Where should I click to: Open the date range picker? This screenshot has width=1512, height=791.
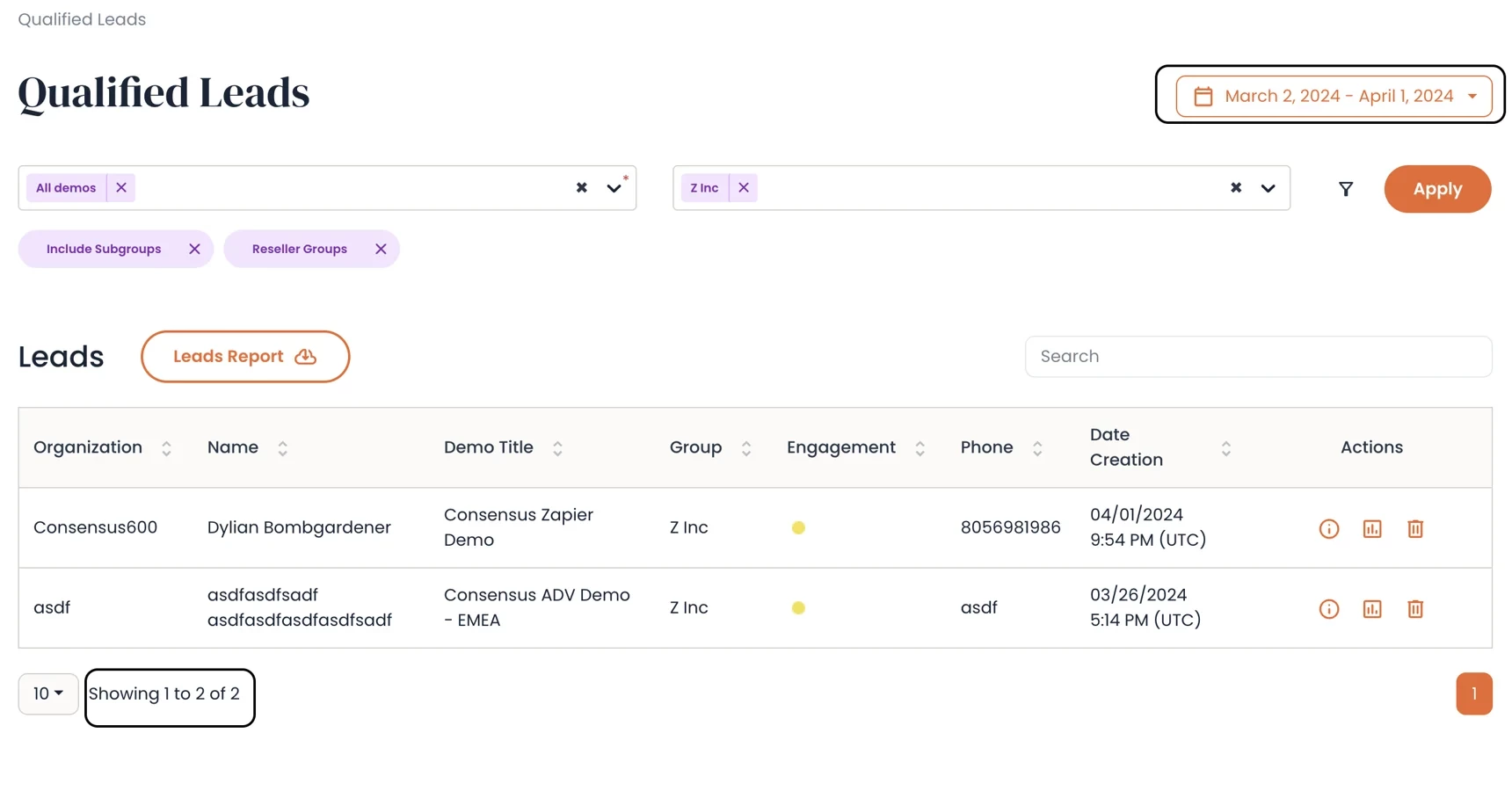tap(1333, 96)
